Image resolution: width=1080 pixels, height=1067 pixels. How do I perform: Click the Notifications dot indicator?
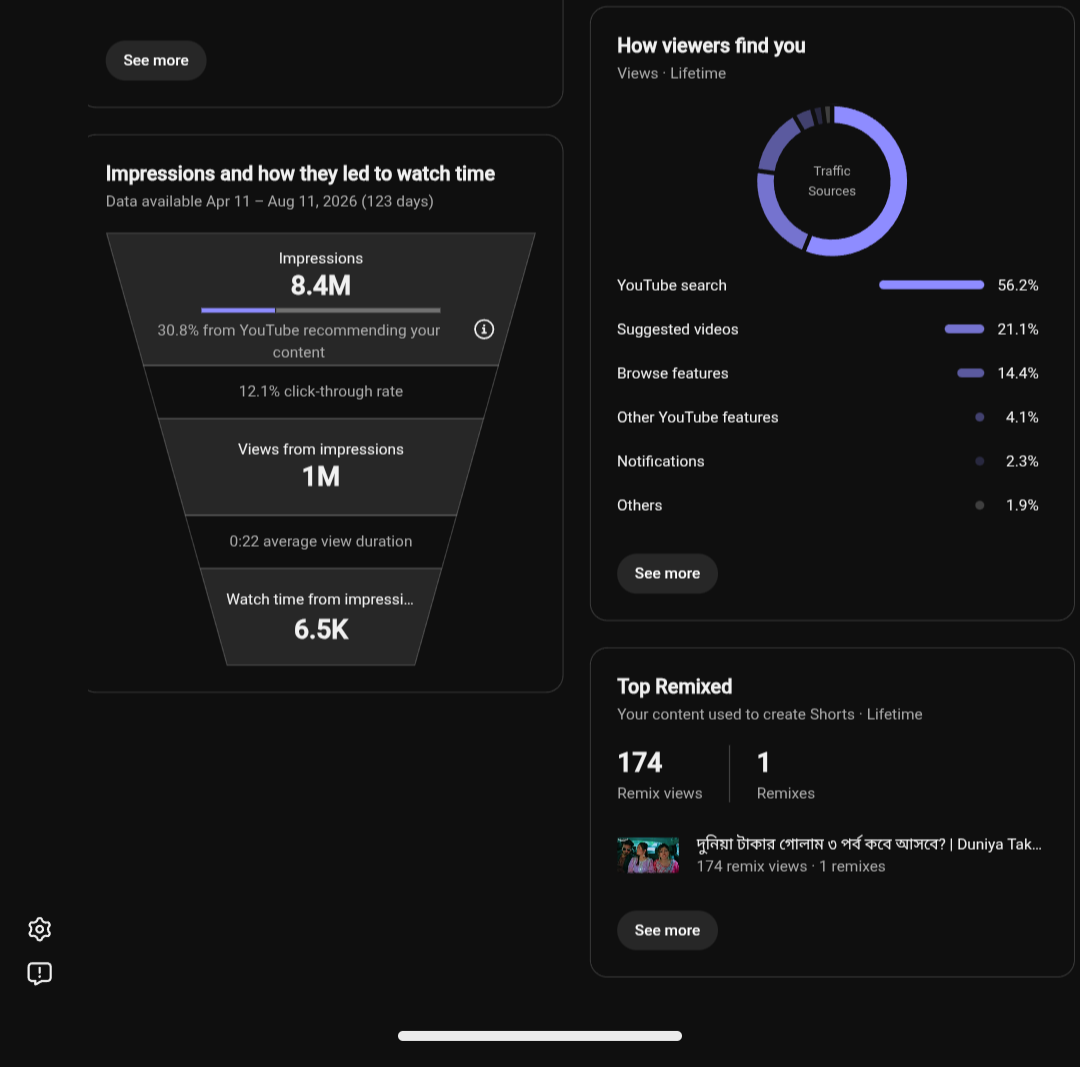(x=979, y=461)
